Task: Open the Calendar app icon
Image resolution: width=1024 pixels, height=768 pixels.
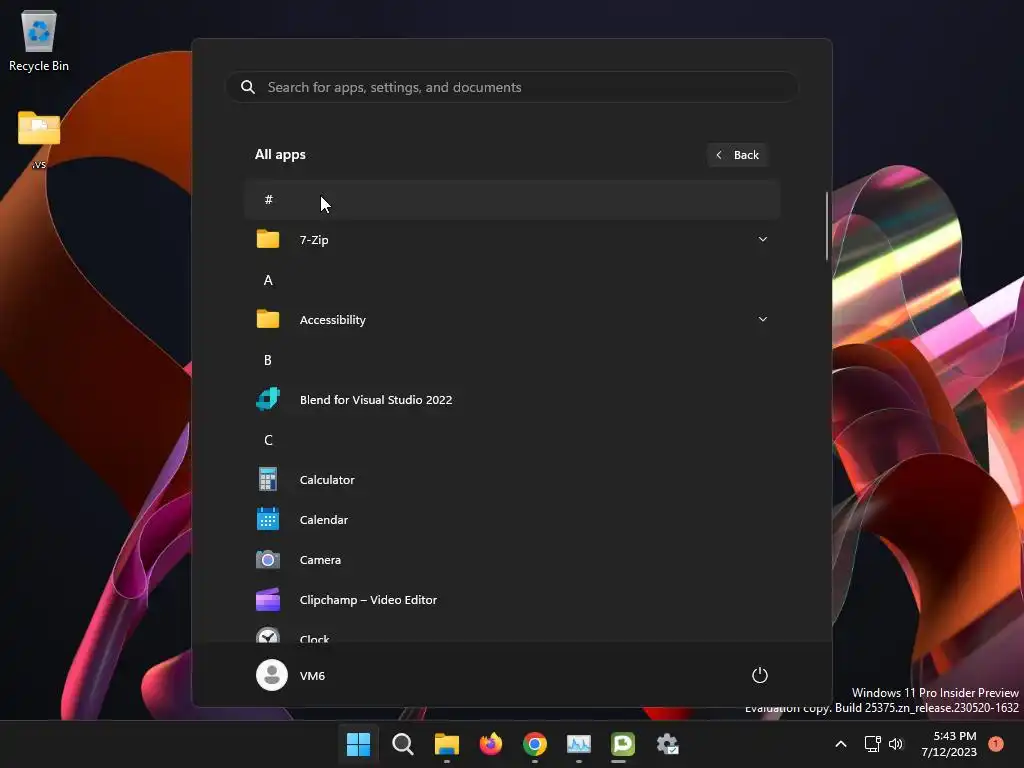Action: click(268, 519)
